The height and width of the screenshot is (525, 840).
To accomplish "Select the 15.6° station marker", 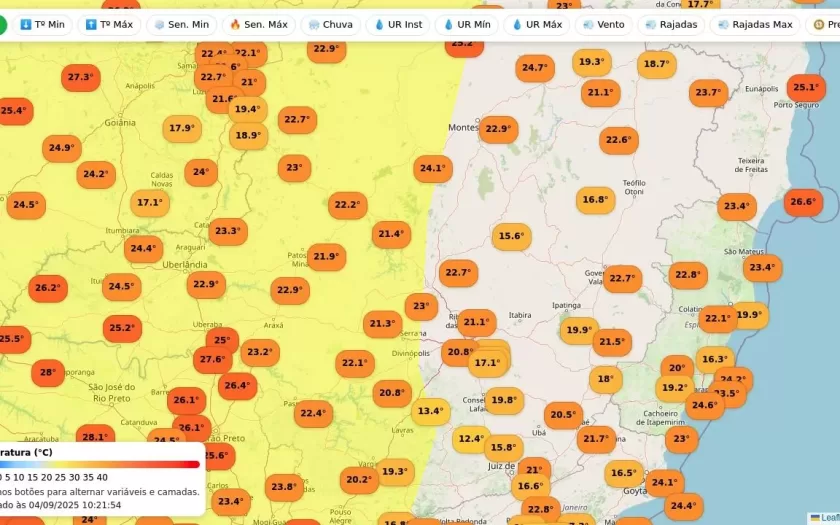I will [511, 237].
